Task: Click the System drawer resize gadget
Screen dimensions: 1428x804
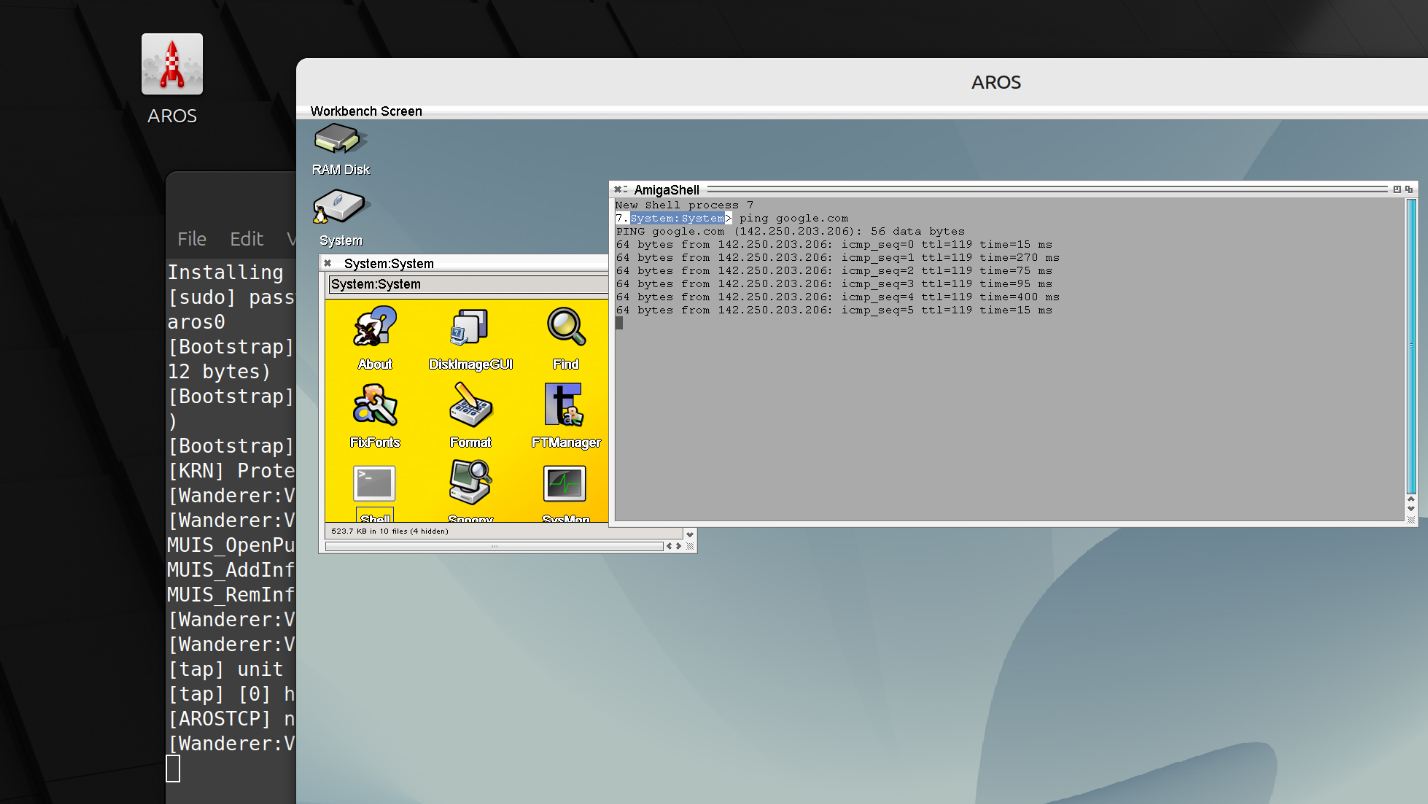Action: pyautogui.click(x=690, y=546)
